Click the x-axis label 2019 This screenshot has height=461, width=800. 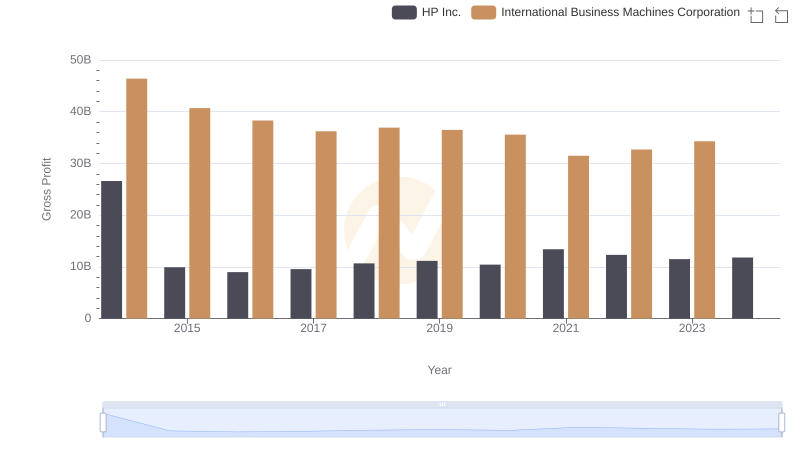pos(439,328)
